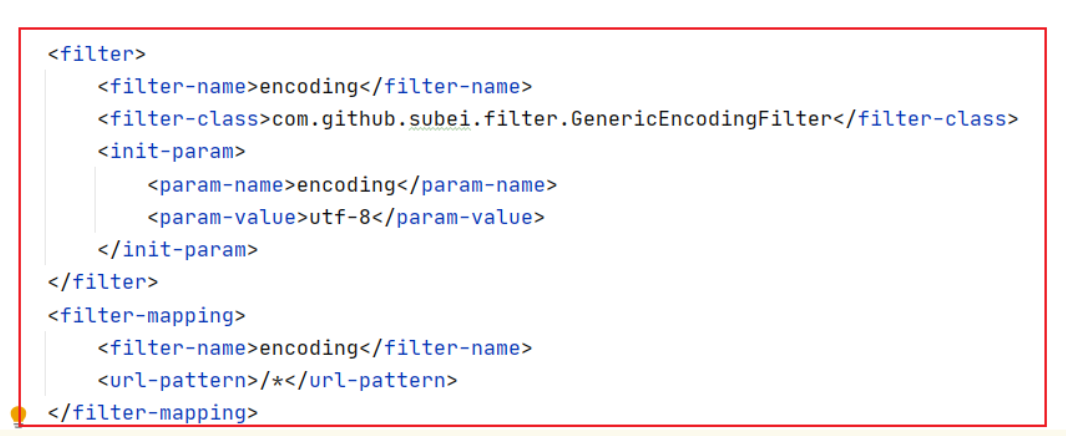Click the opening <param-value> tag
Screen dimensions: 1066x436
point(227,217)
